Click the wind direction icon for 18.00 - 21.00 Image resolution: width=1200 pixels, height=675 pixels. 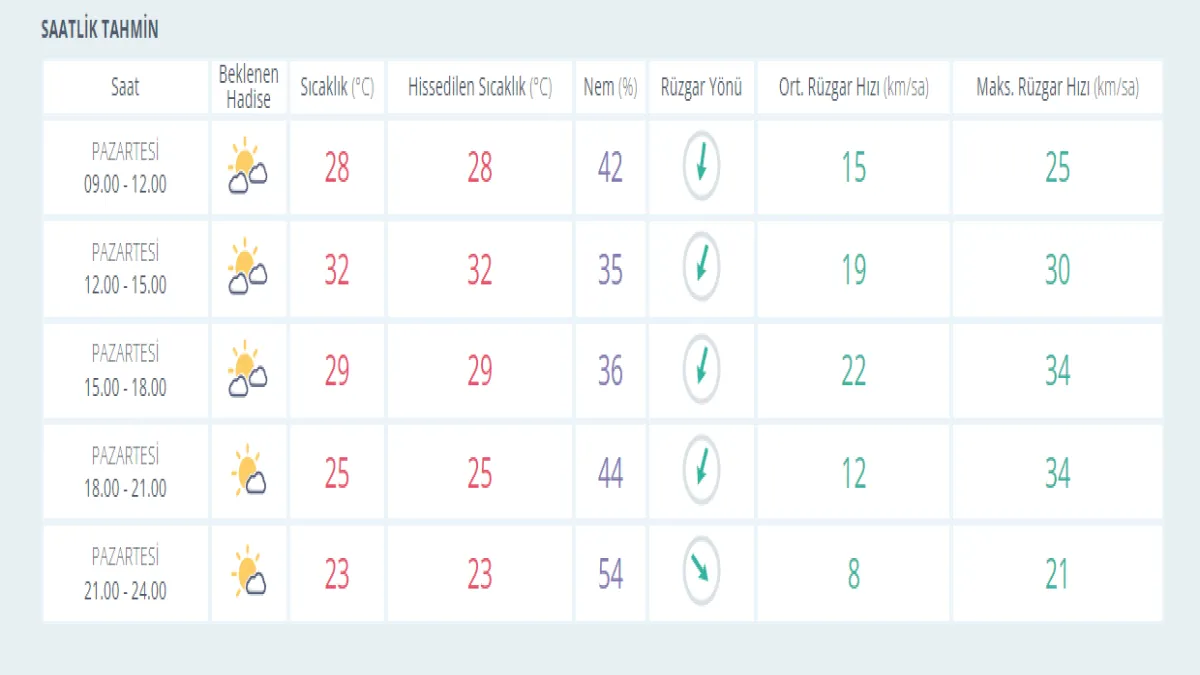click(701, 470)
